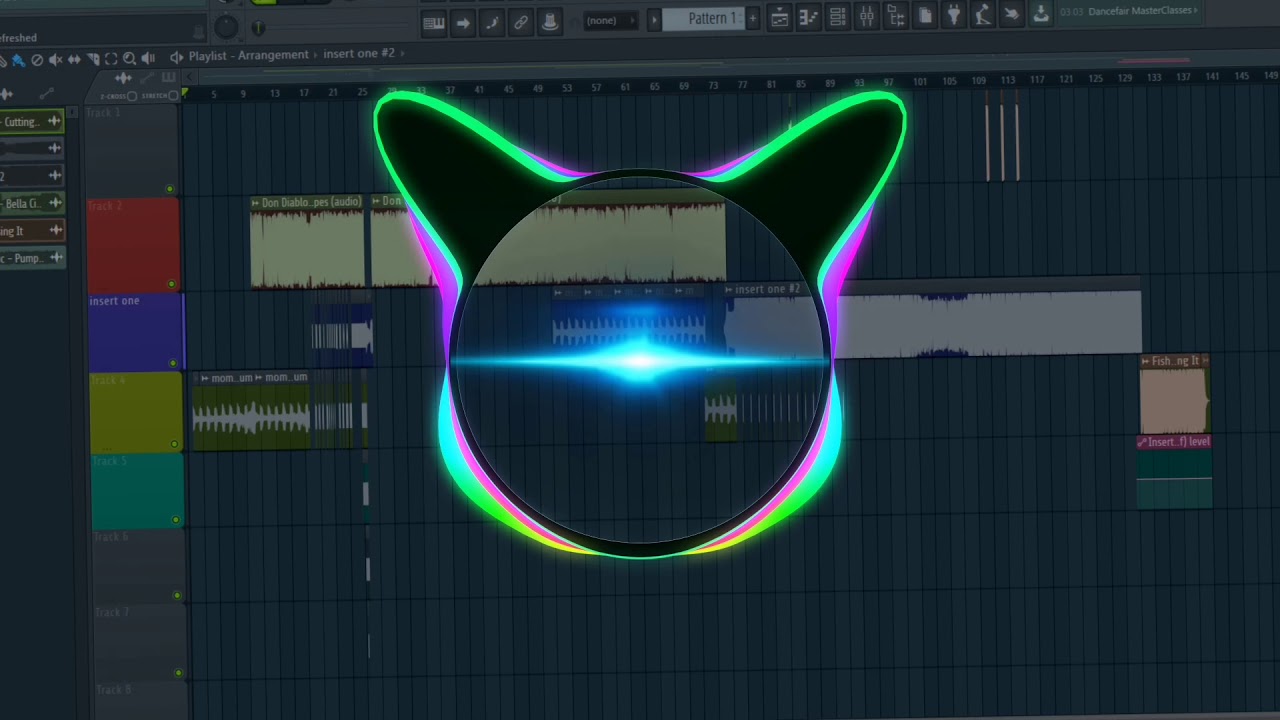
Task: Mute Track 1 with its green dot
Action: [170, 188]
